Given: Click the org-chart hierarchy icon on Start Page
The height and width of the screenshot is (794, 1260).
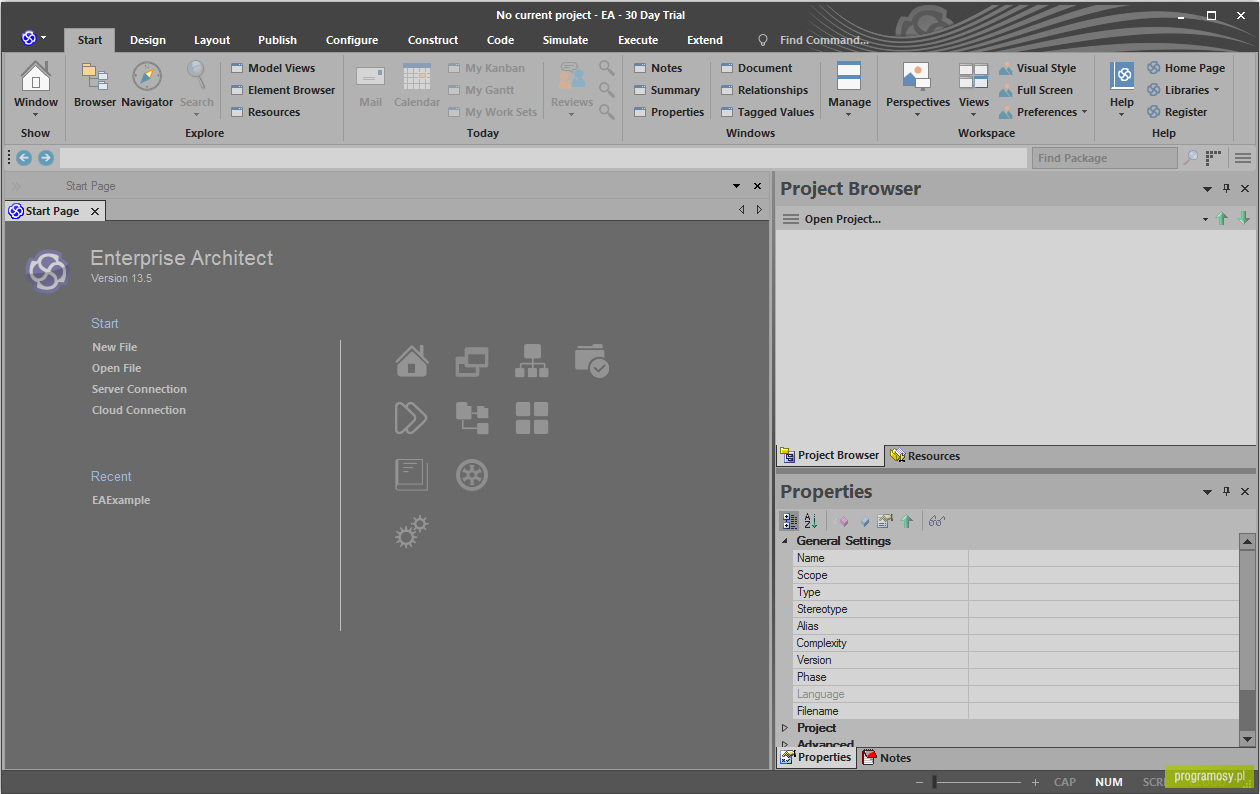Looking at the screenshot, I should 532,360.
